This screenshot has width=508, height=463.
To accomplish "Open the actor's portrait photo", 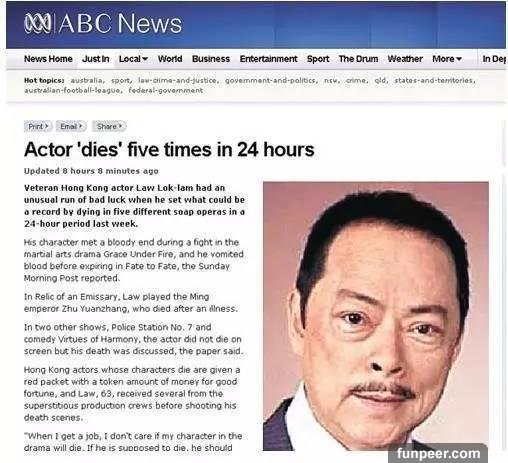I will click(x=376, y=316).
